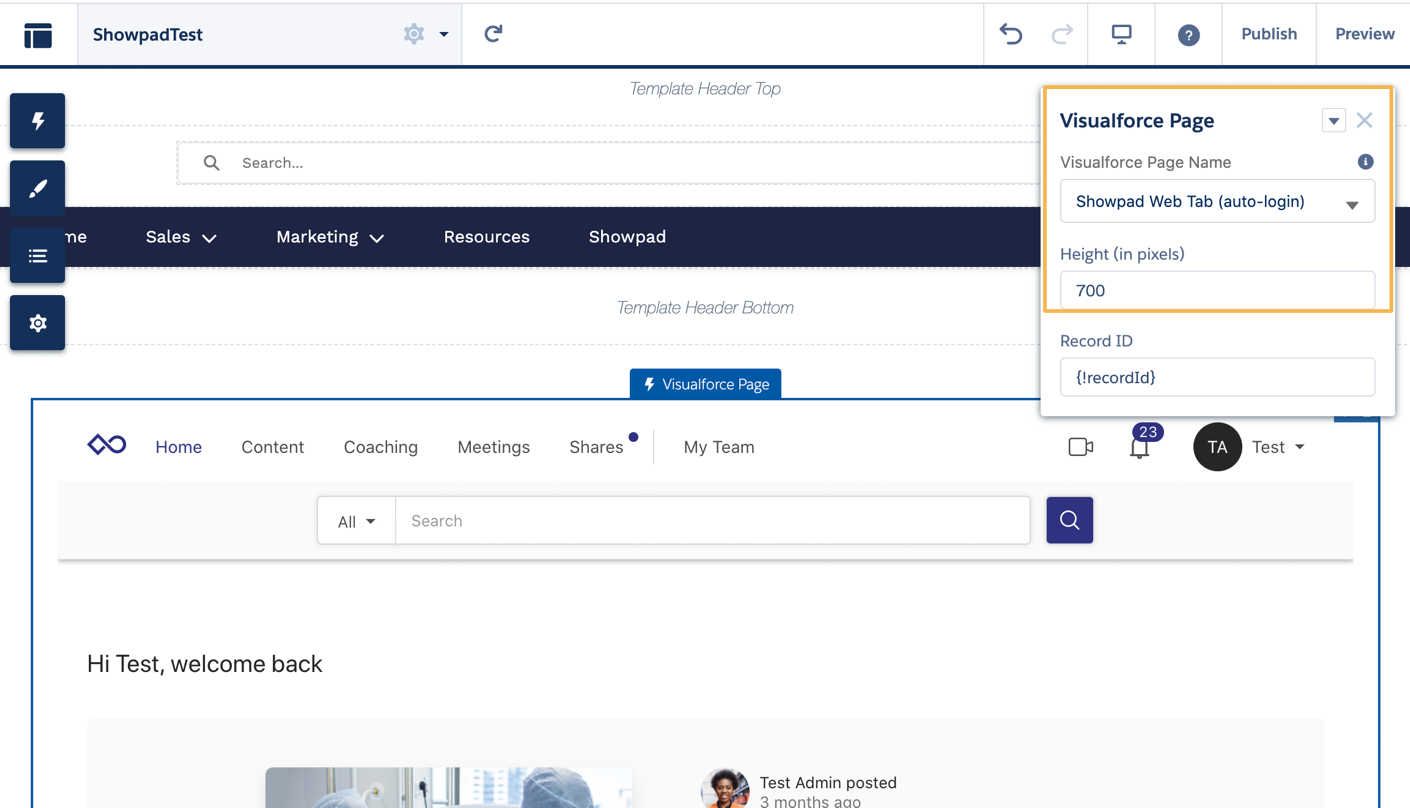Open the Page Structure list panel
1410x808 pixels.
point(38,256)
